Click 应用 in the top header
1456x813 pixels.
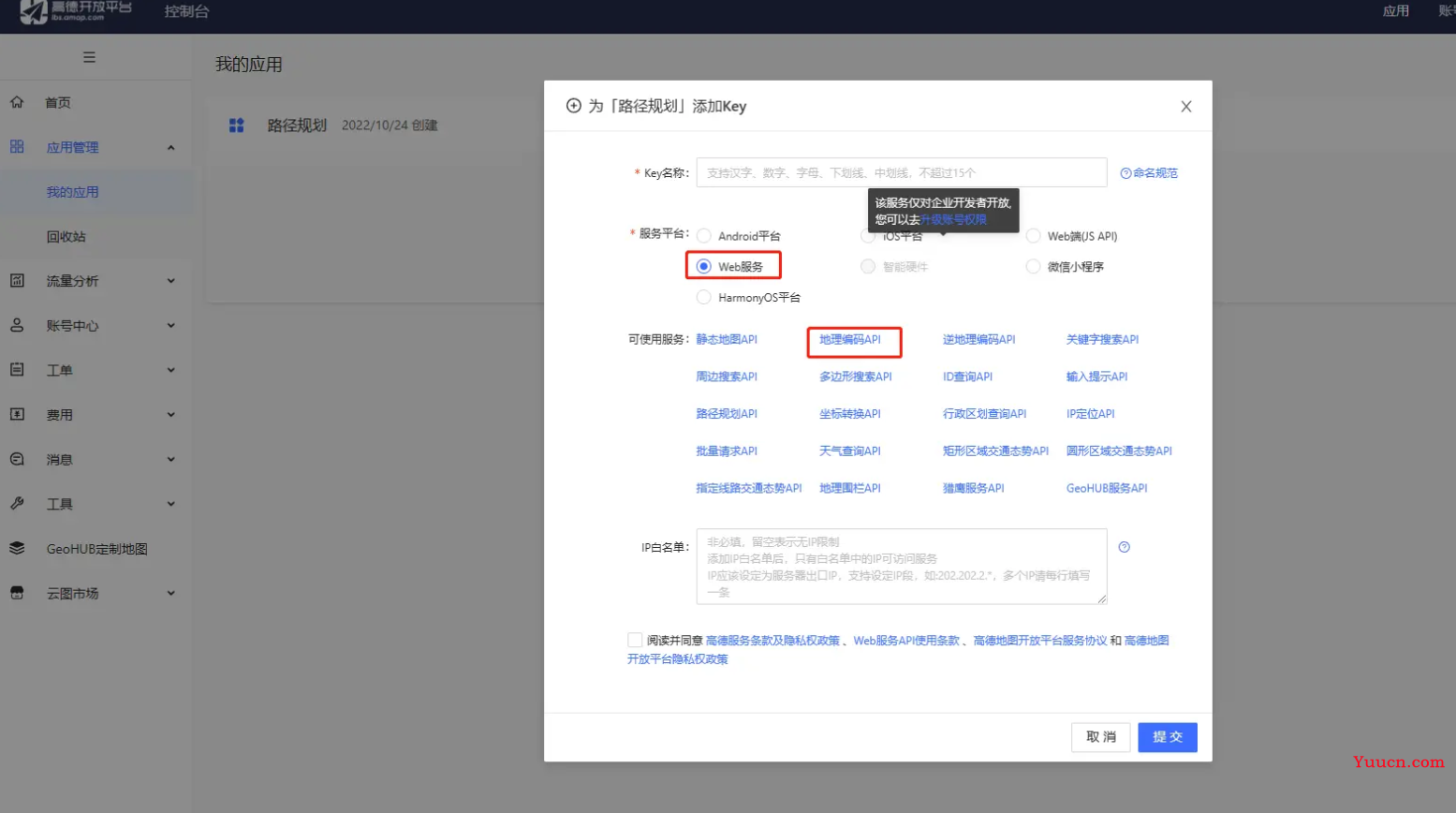[1396, 11]
